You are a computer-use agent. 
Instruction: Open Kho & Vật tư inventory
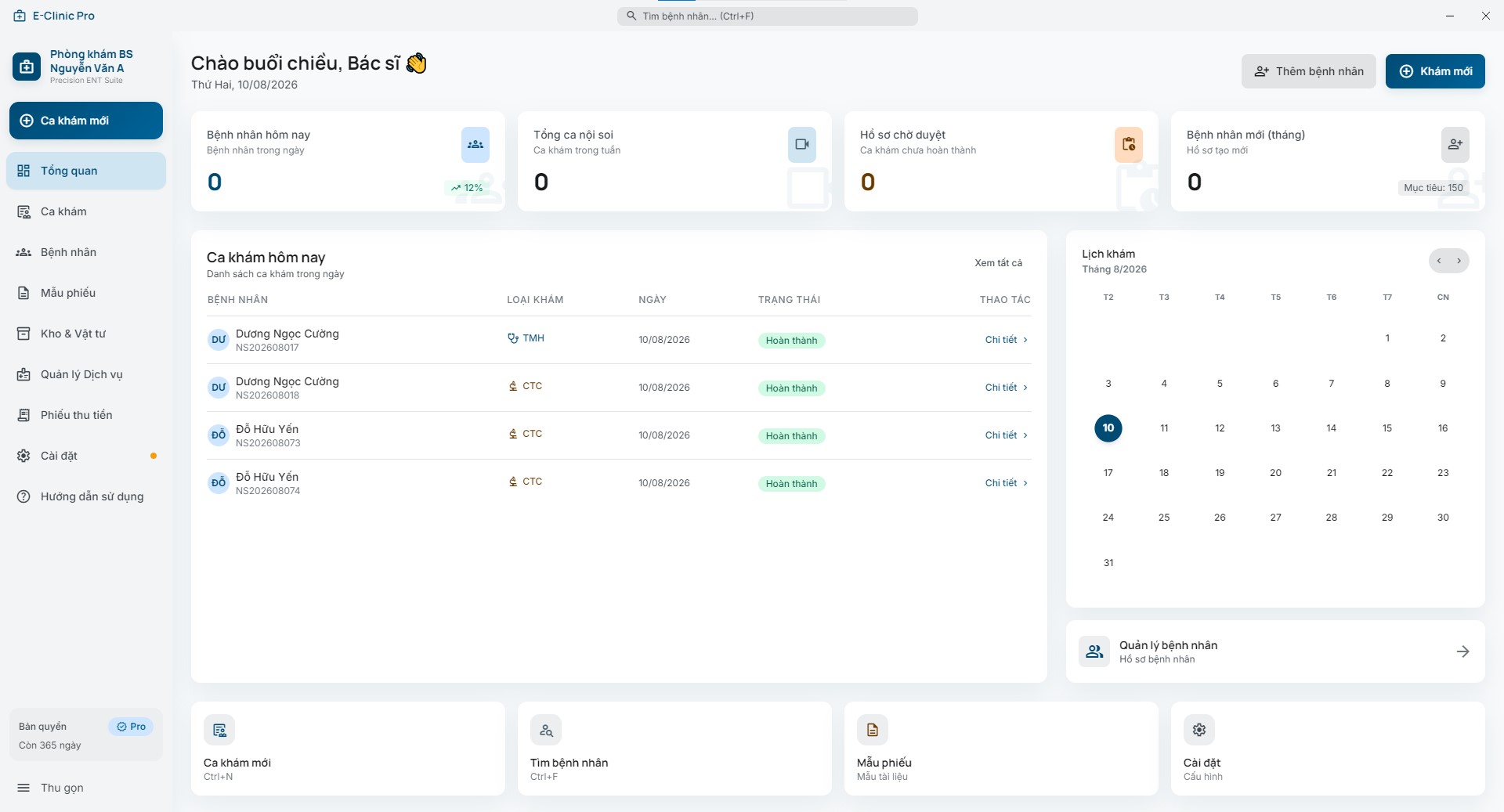[86, 334]
